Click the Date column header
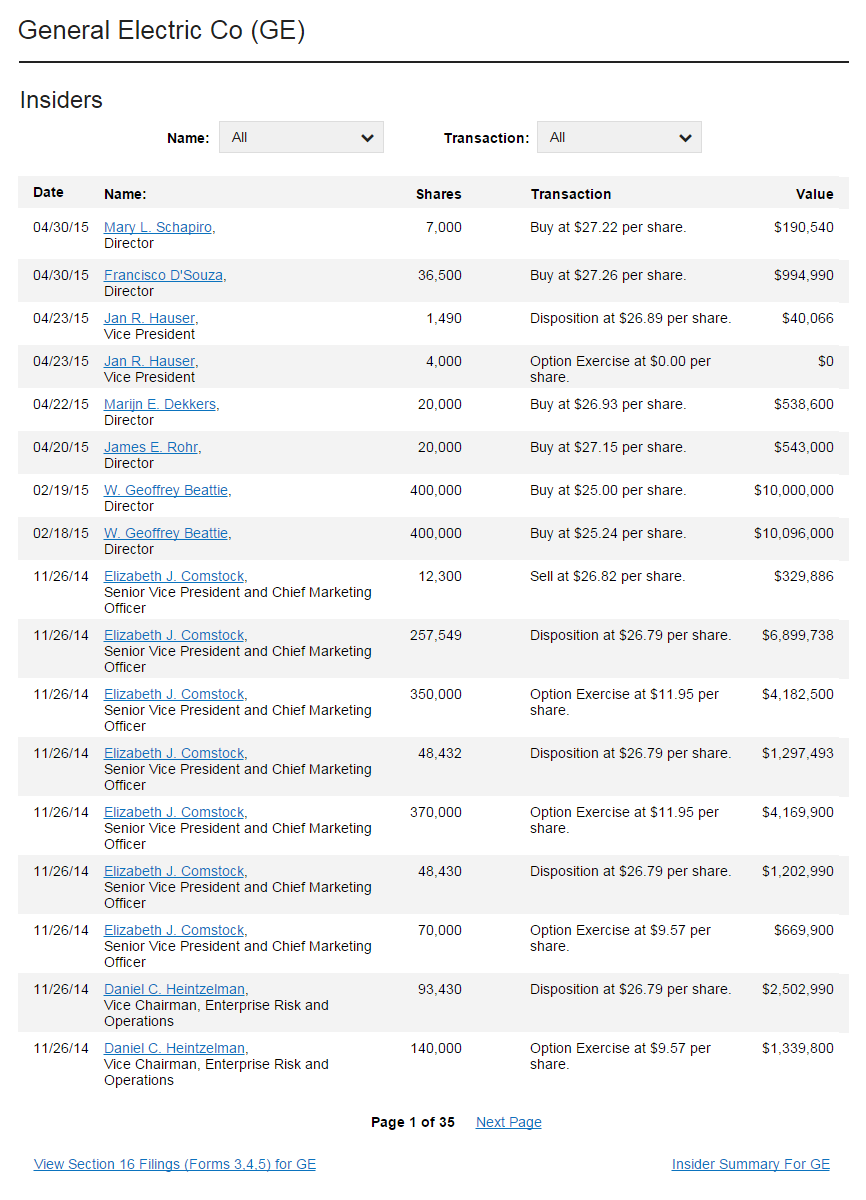Screen dimensions: 866x1200 48,193
